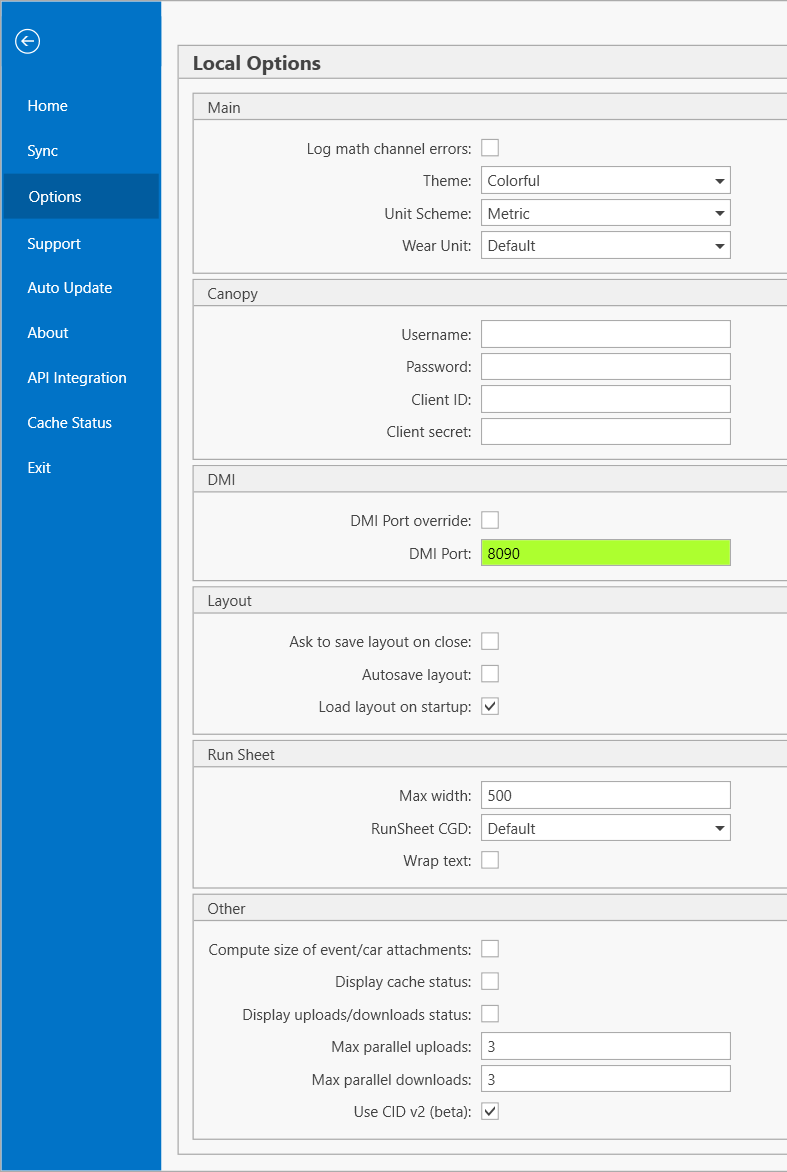The width and height of the screenshot is (787, 1172).
Task: Open the RunSheet CGD dropdown
Action: click(x=605, y=828)
